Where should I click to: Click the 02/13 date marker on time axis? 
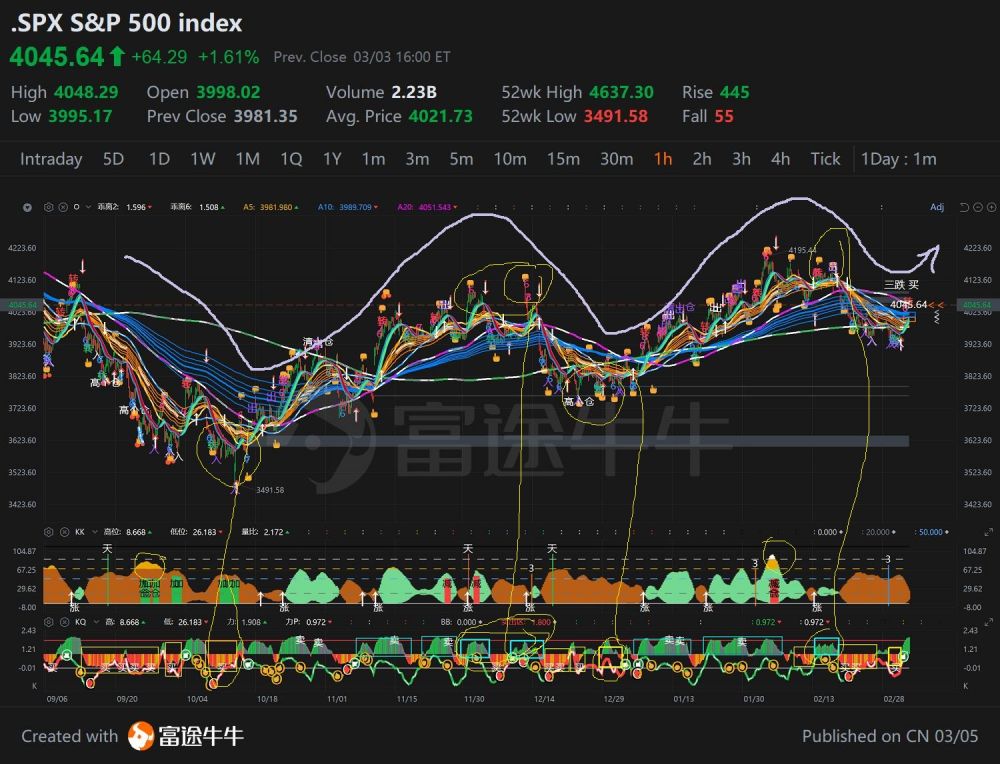(x=823, y=699)
